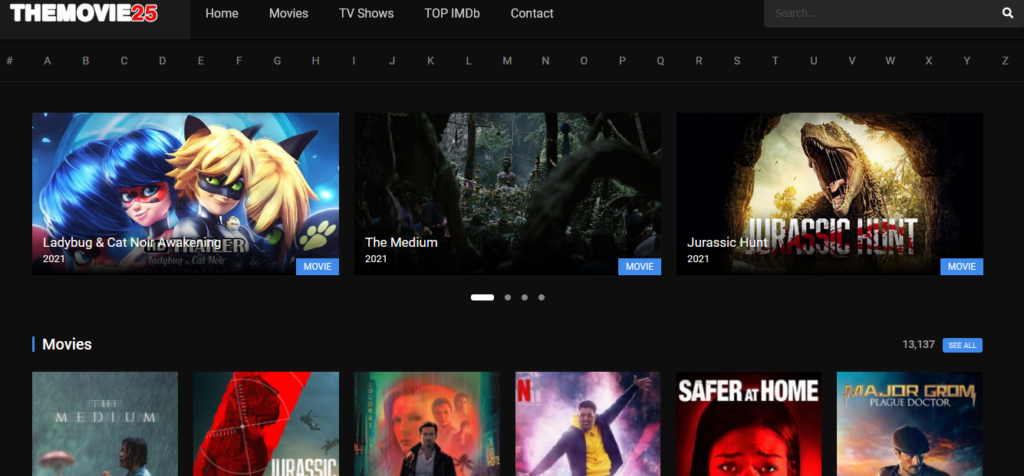Select the first carousel page indicator
The image size is (1024, 476).
(x=483, y=297)
